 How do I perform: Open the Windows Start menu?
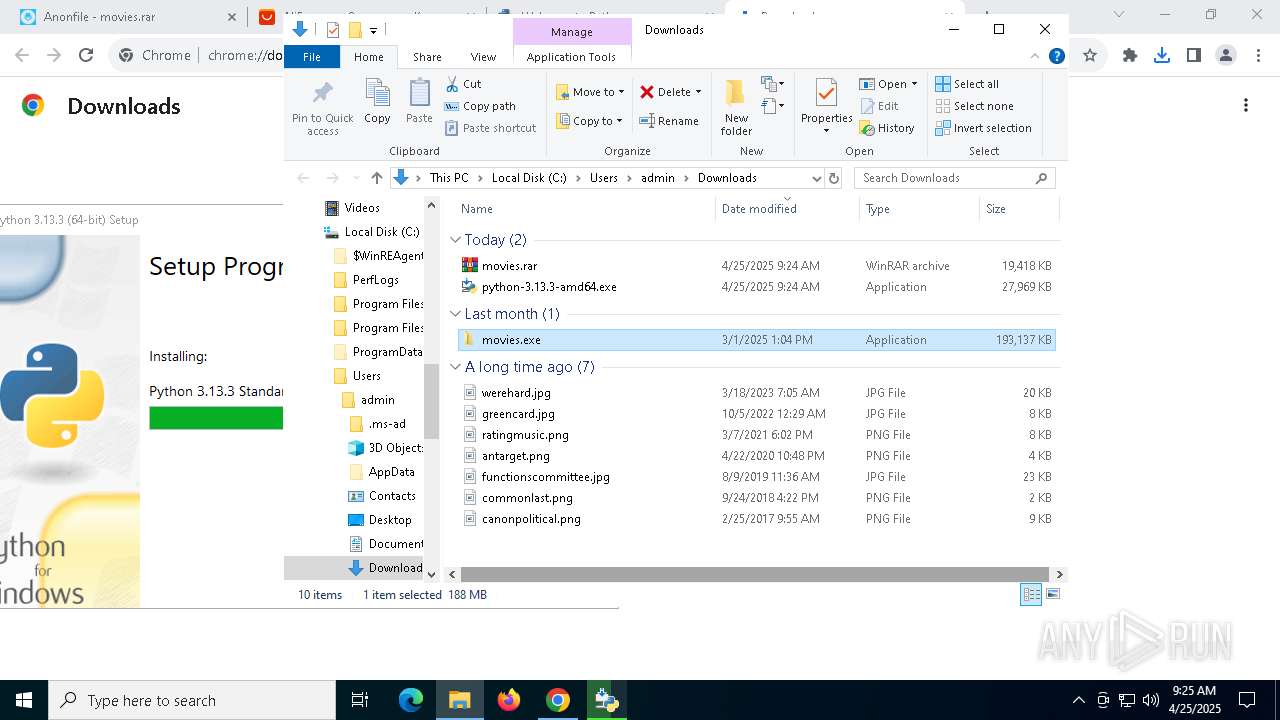click(24, 700)
